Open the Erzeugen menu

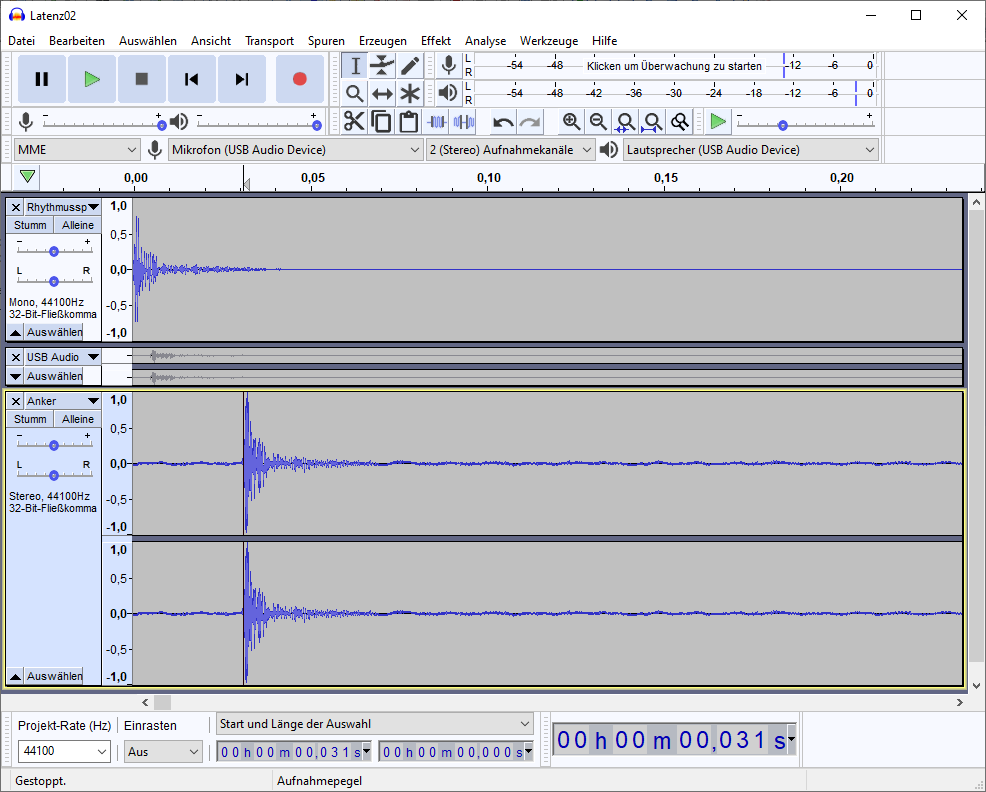(382, 41)
